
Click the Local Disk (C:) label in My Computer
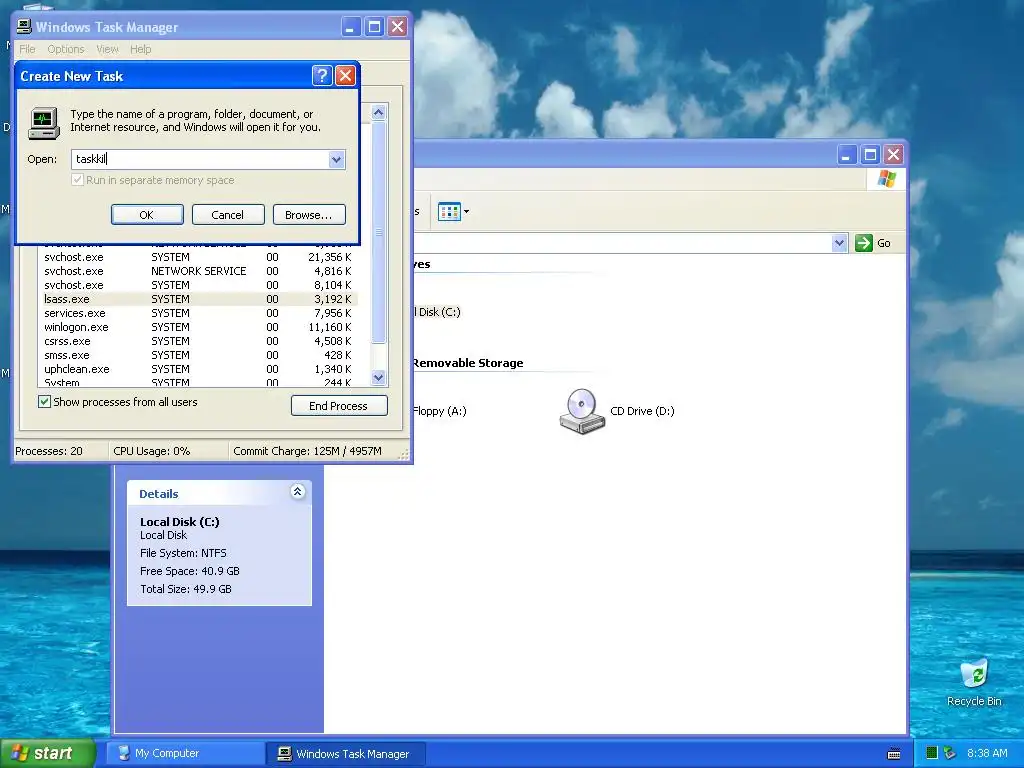(437, 312)
